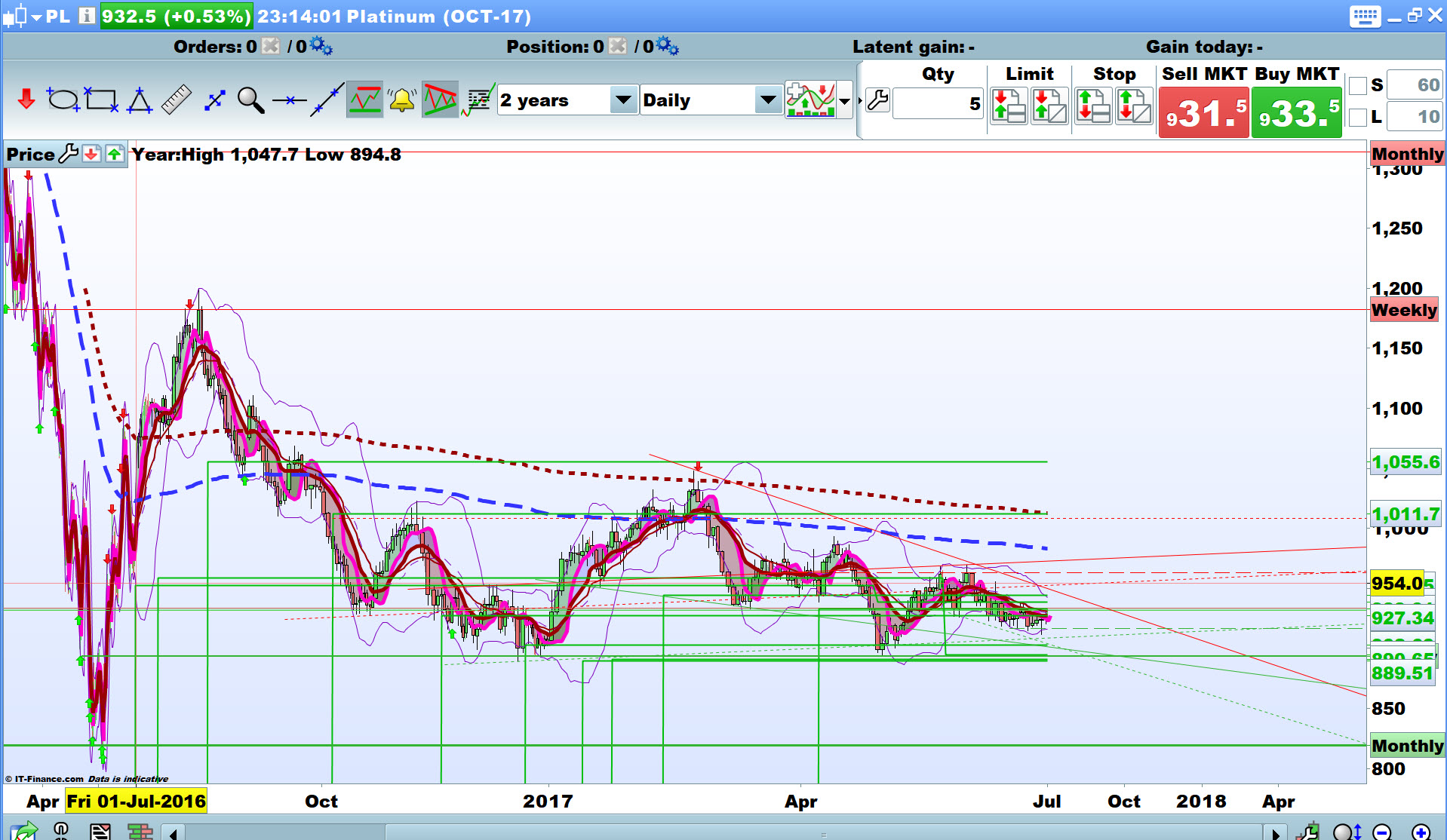1447x840 pixels.
Task: Open the on-screen keyboard icon
Action: coord(1365,16)
